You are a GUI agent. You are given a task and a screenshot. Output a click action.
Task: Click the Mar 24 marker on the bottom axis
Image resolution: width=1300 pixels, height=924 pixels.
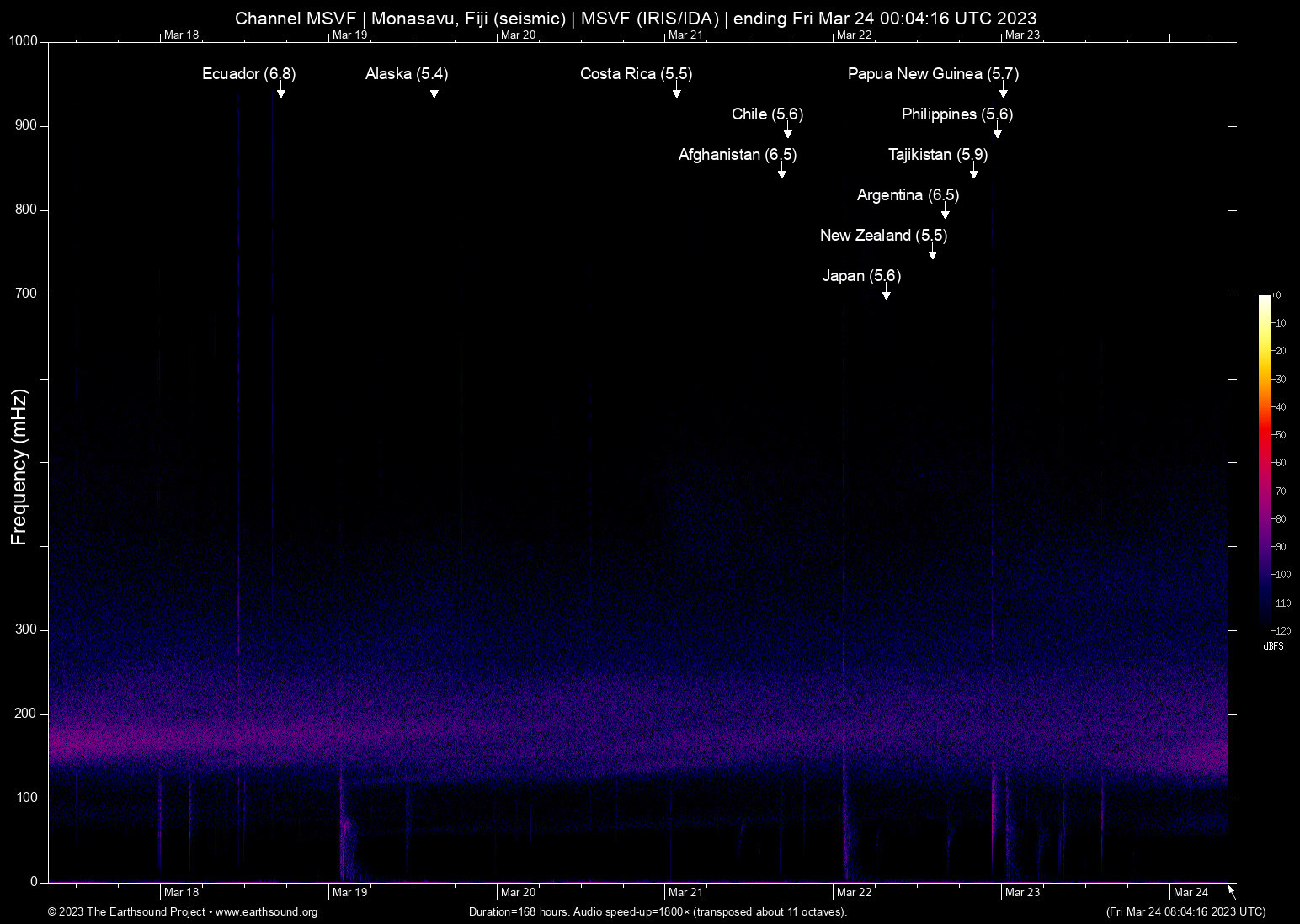(1191, 892)
